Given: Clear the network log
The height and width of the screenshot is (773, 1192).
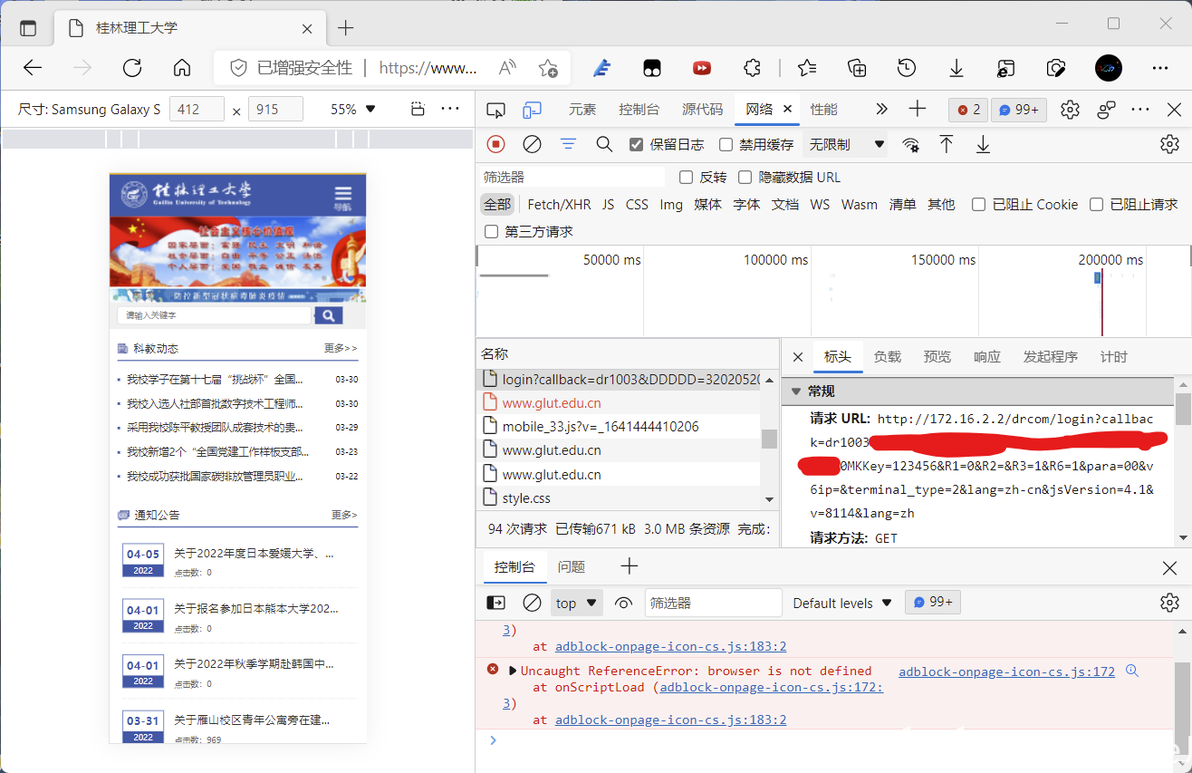Looking at the screenshot, I should click(532, 144).
